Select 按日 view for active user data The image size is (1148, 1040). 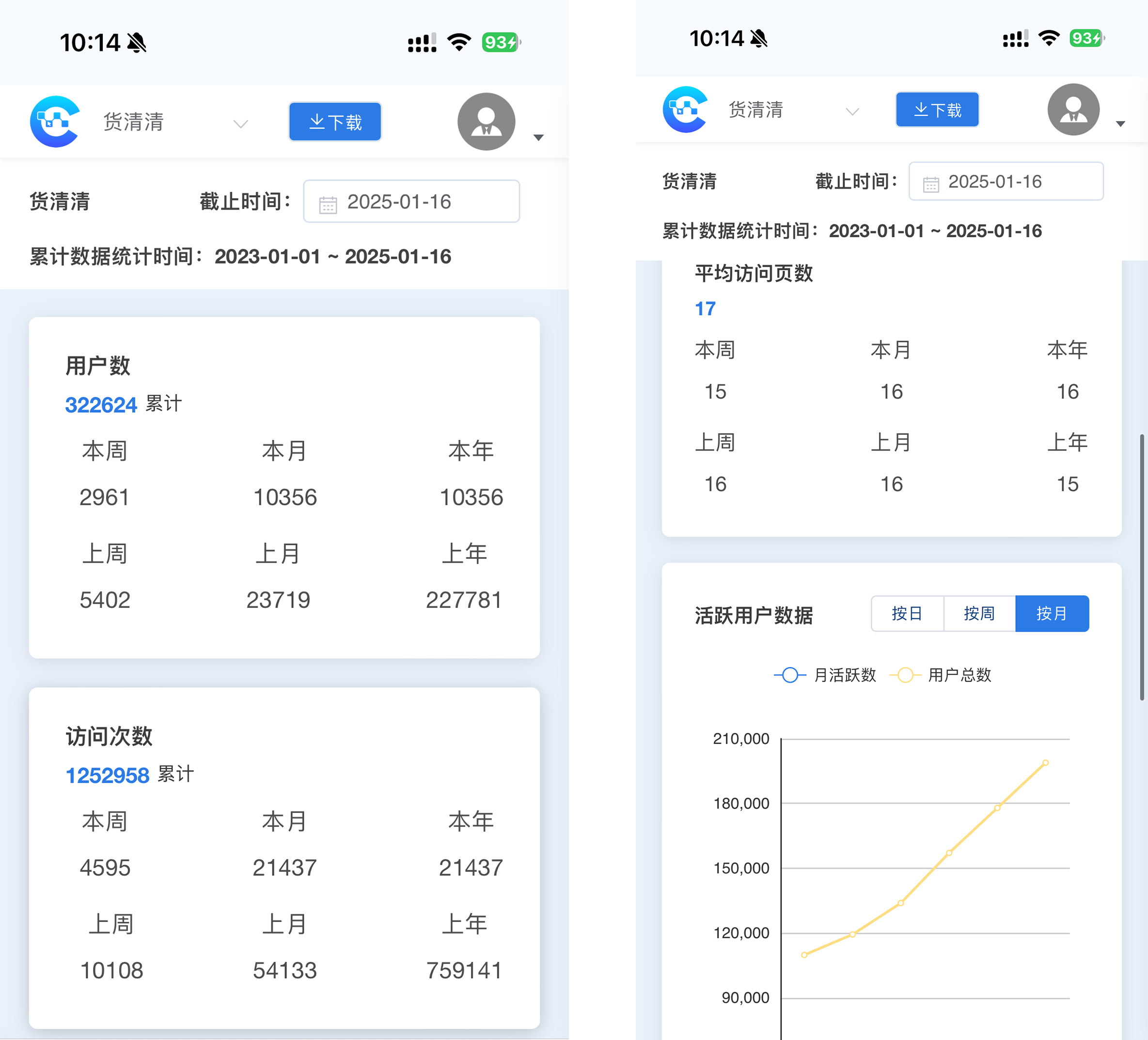(x=907, y=614)
